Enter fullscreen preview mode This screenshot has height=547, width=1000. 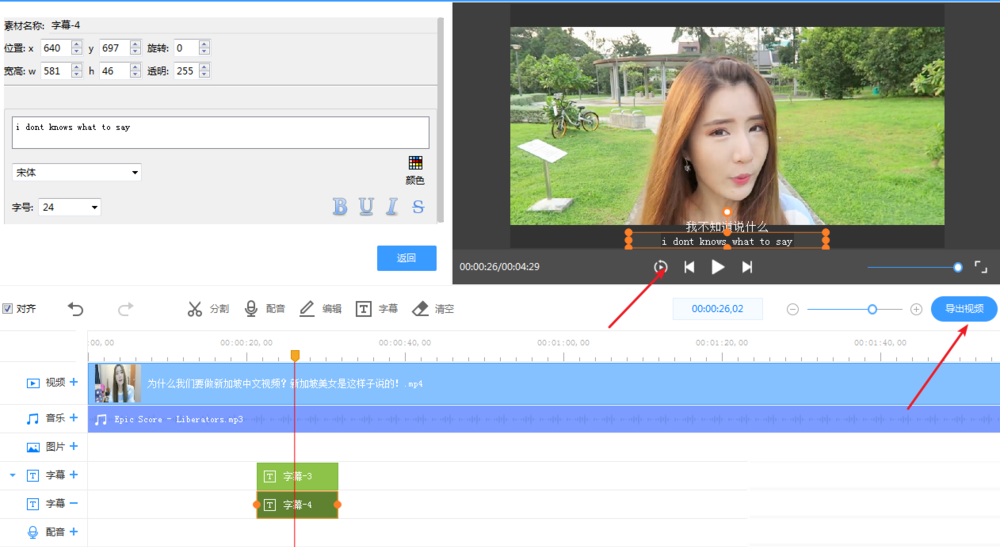pyautogui.click(x=981, y=267)
